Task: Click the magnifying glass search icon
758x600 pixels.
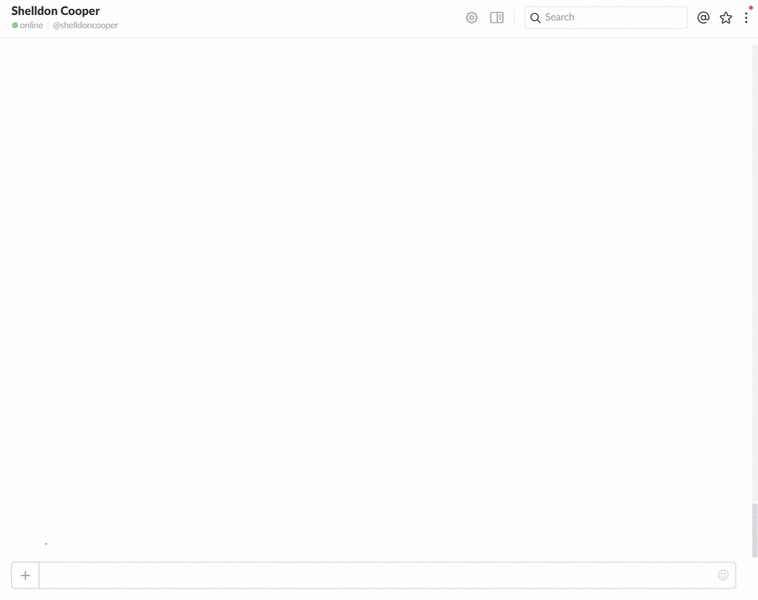Action: pyautogui.click(x=535, y=18)
